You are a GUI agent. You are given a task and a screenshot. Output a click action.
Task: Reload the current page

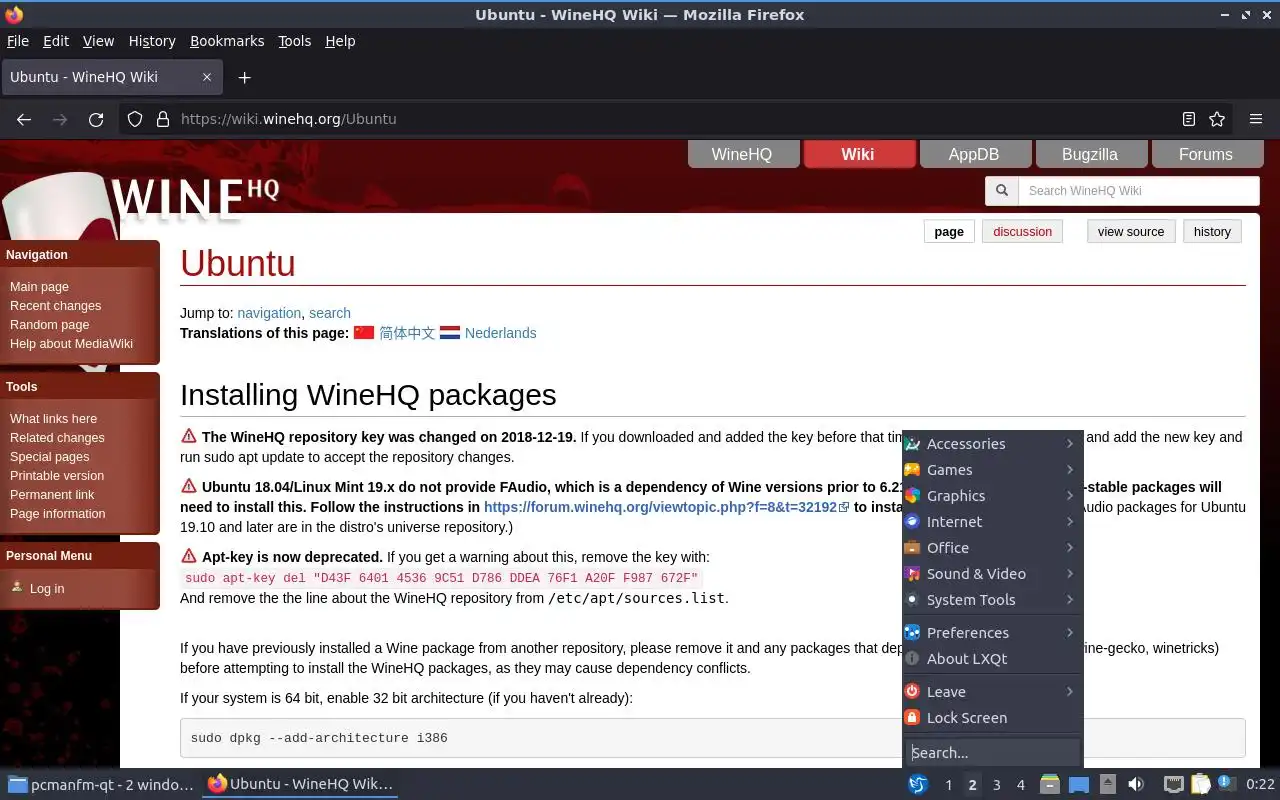click(x=96, y=119)
